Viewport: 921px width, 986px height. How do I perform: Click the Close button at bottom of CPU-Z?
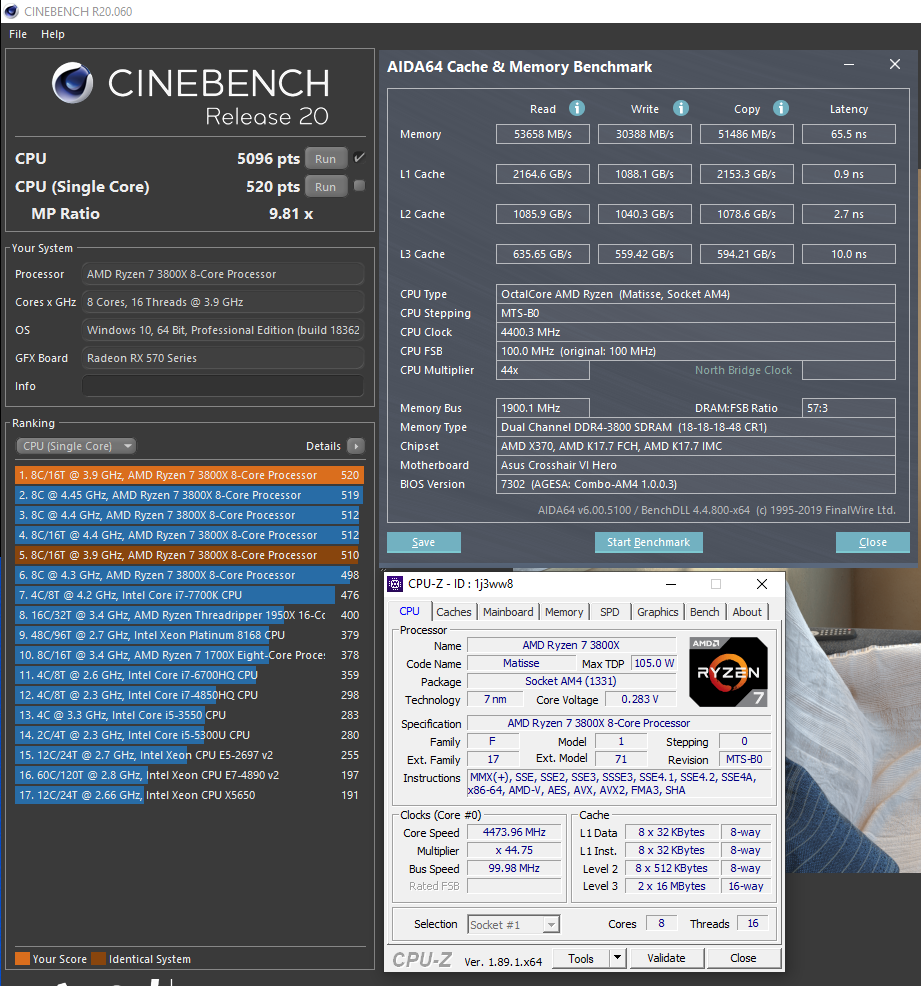744,958
